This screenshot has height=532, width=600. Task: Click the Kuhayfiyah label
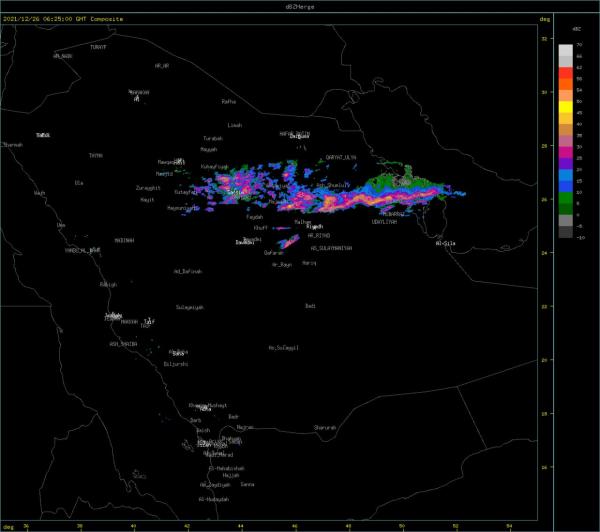click(215, 167)
